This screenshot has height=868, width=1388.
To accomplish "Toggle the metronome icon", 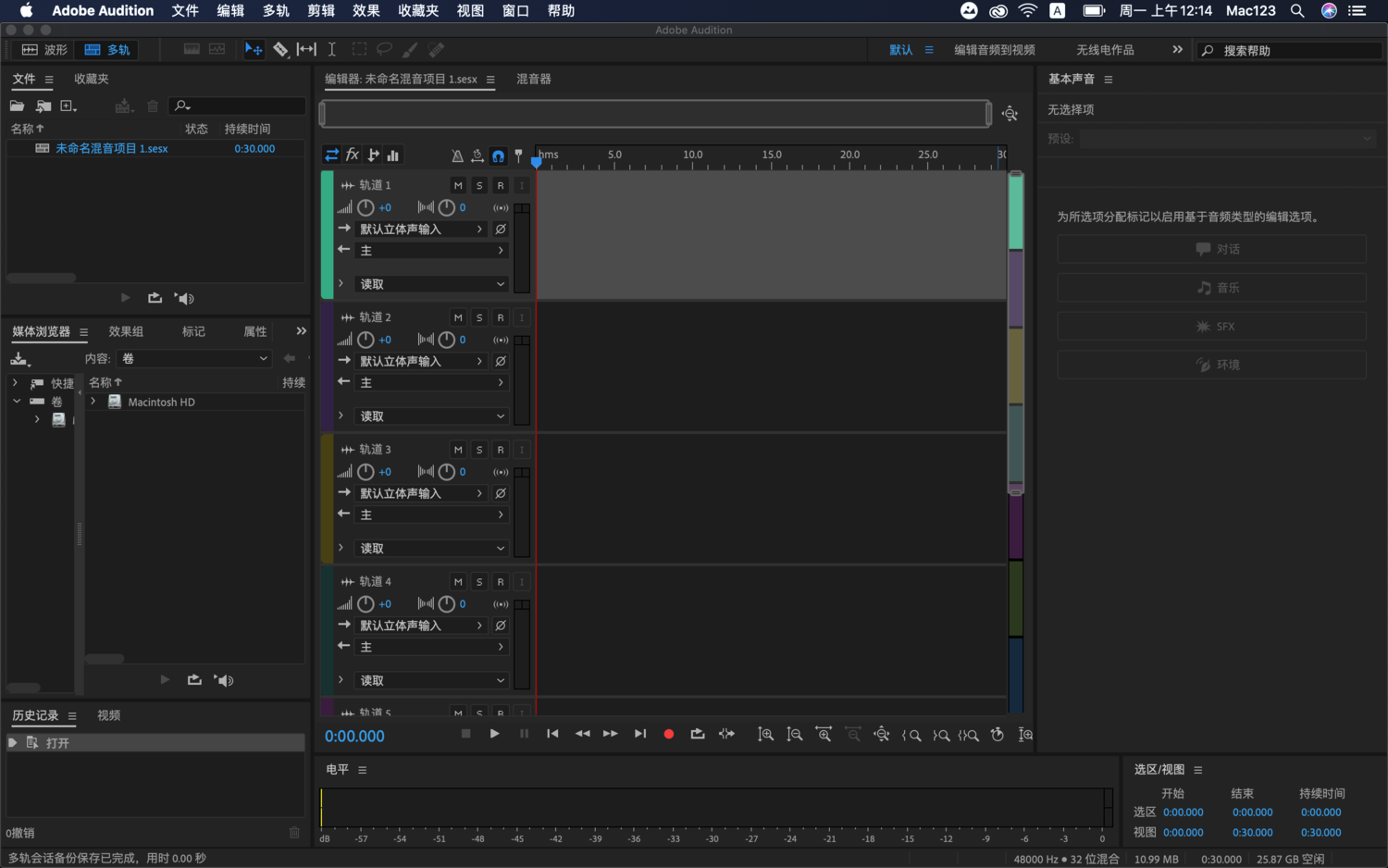I will [457, 155].
